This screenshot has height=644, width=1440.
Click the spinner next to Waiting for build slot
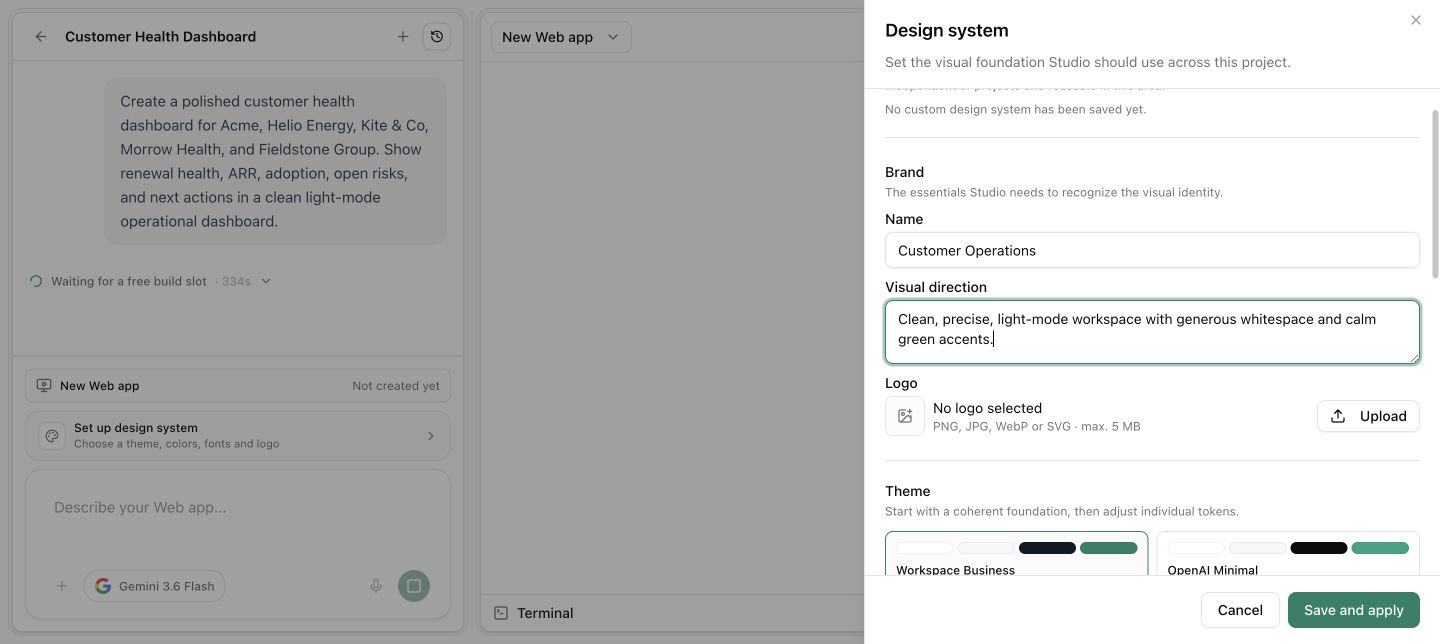tap(36, 281)
